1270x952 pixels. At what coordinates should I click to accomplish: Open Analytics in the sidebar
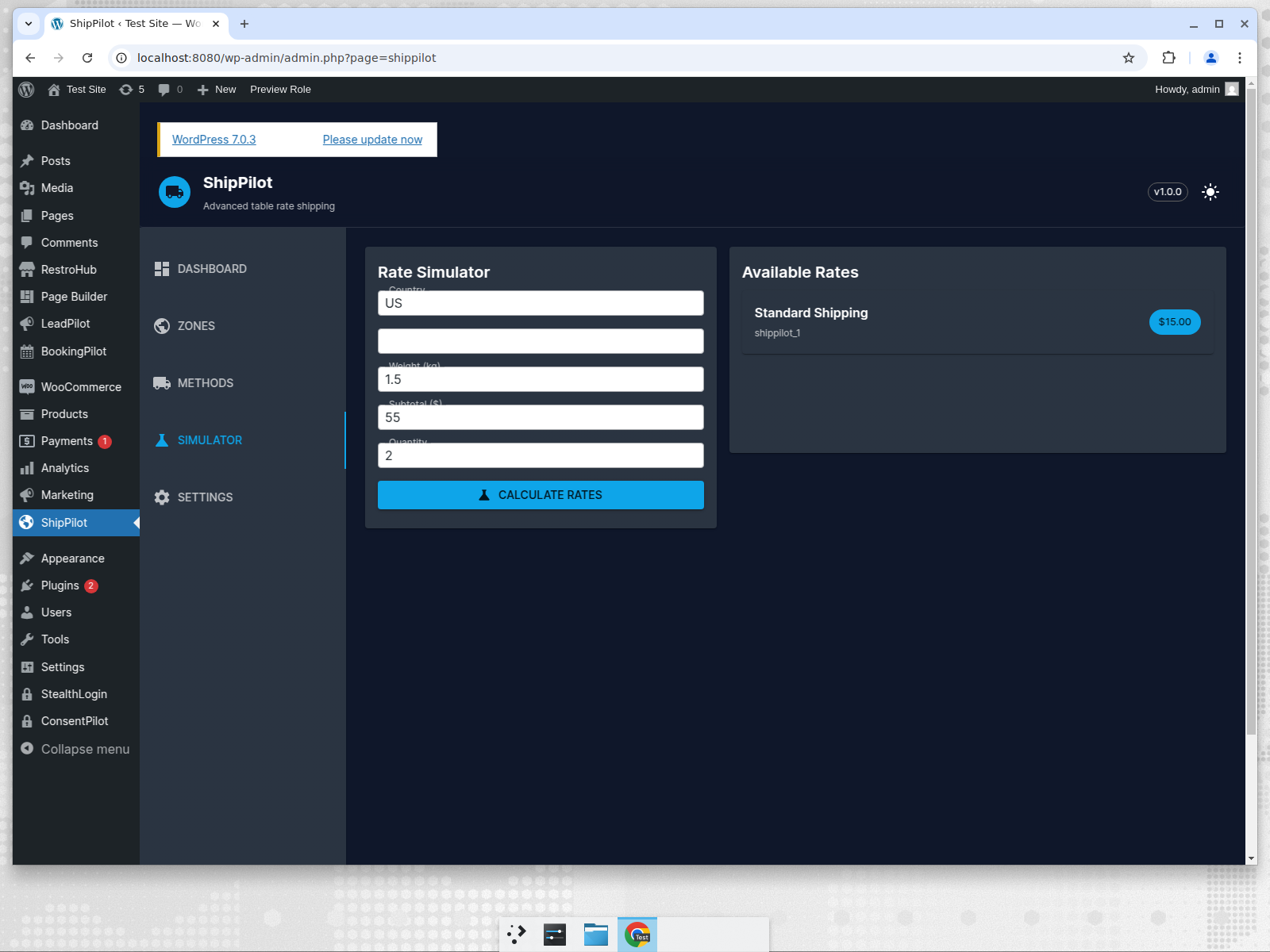[x=76, y=468]
